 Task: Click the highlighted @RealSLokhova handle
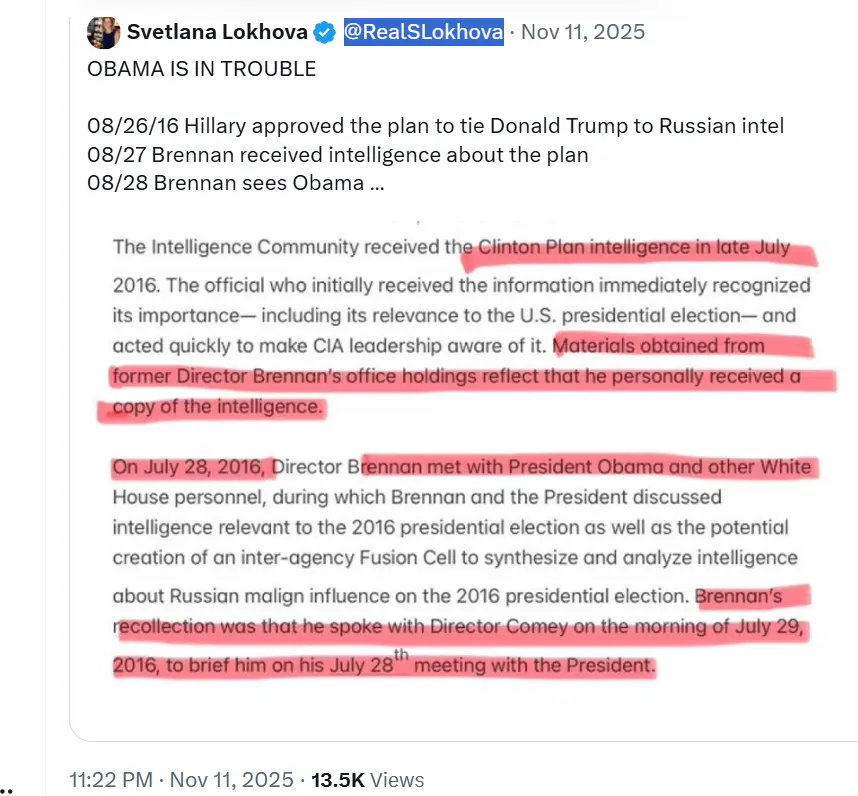(x=423, y=33)
